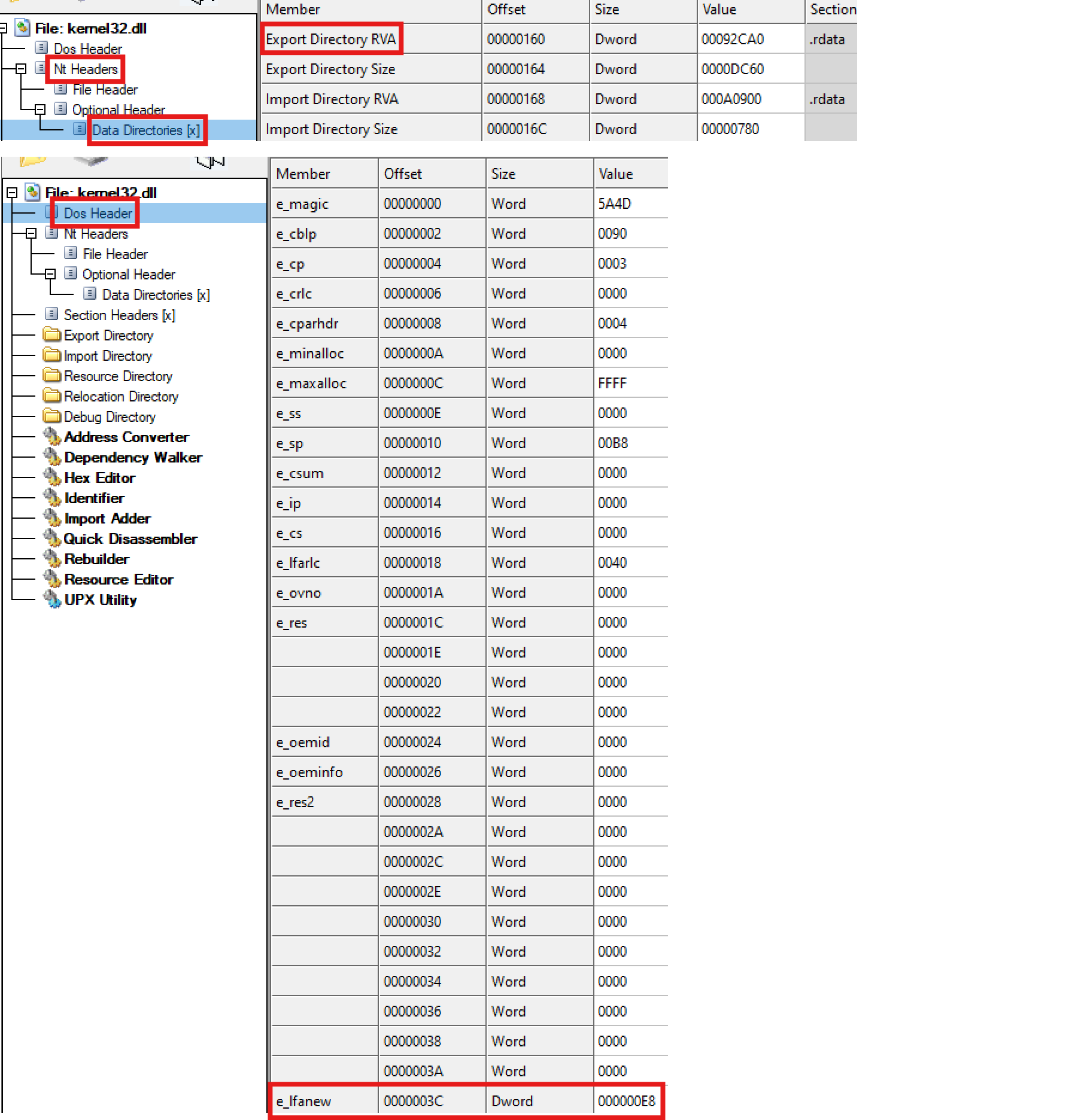Open the Import Directory tree entry
The height and width of the screenshot is (1120, 1072).
coord(108,355)
